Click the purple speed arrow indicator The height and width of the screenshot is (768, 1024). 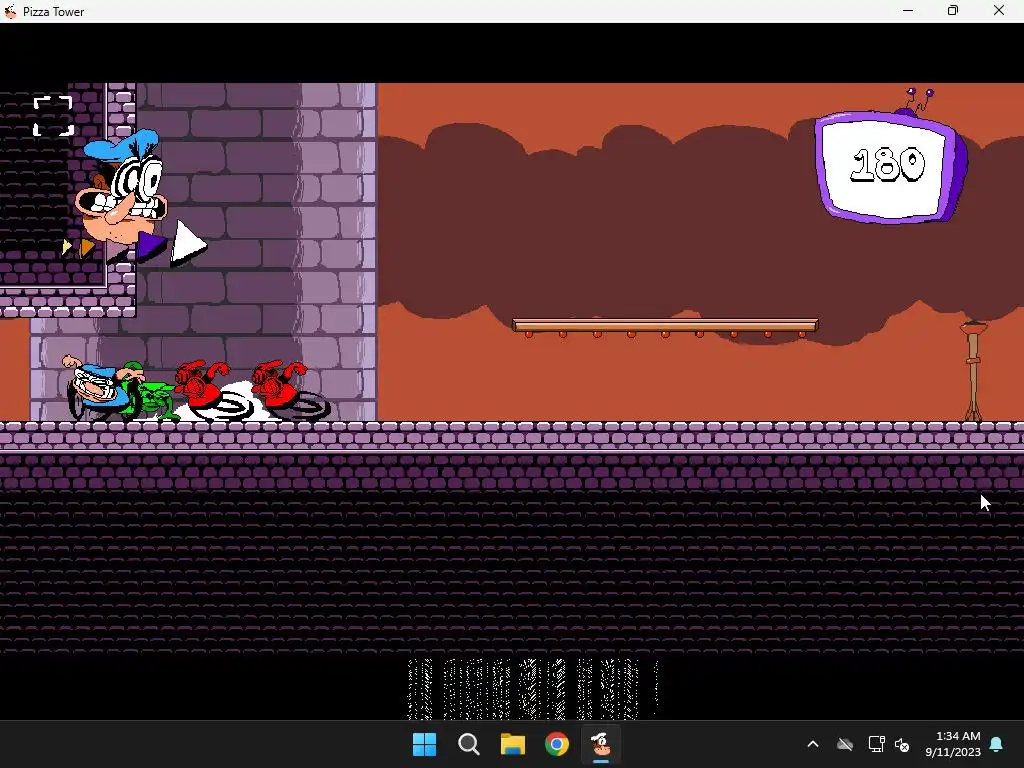[151, 246]
